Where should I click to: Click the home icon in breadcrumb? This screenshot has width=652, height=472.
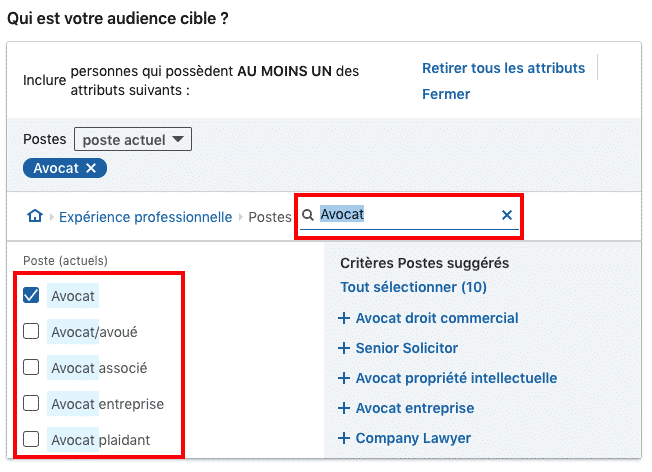pos(35,217)
